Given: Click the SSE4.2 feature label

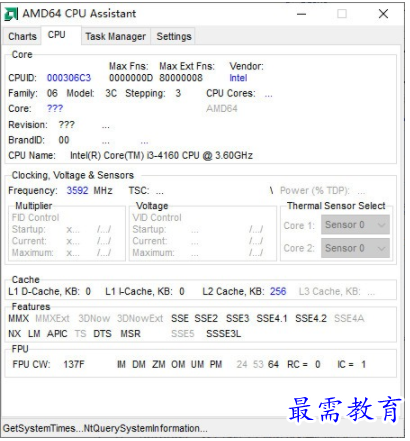Looking at the screenshot, I should point(311,318).
